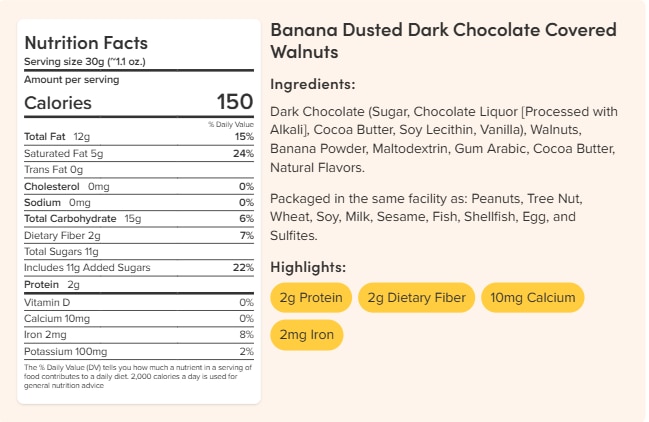Click the Ingredients heading

[x=313, y=84]
